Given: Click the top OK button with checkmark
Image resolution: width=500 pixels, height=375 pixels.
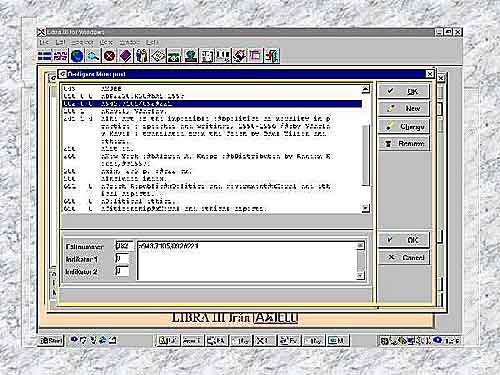Looking at the screenshot, I should tap(404, 91).
